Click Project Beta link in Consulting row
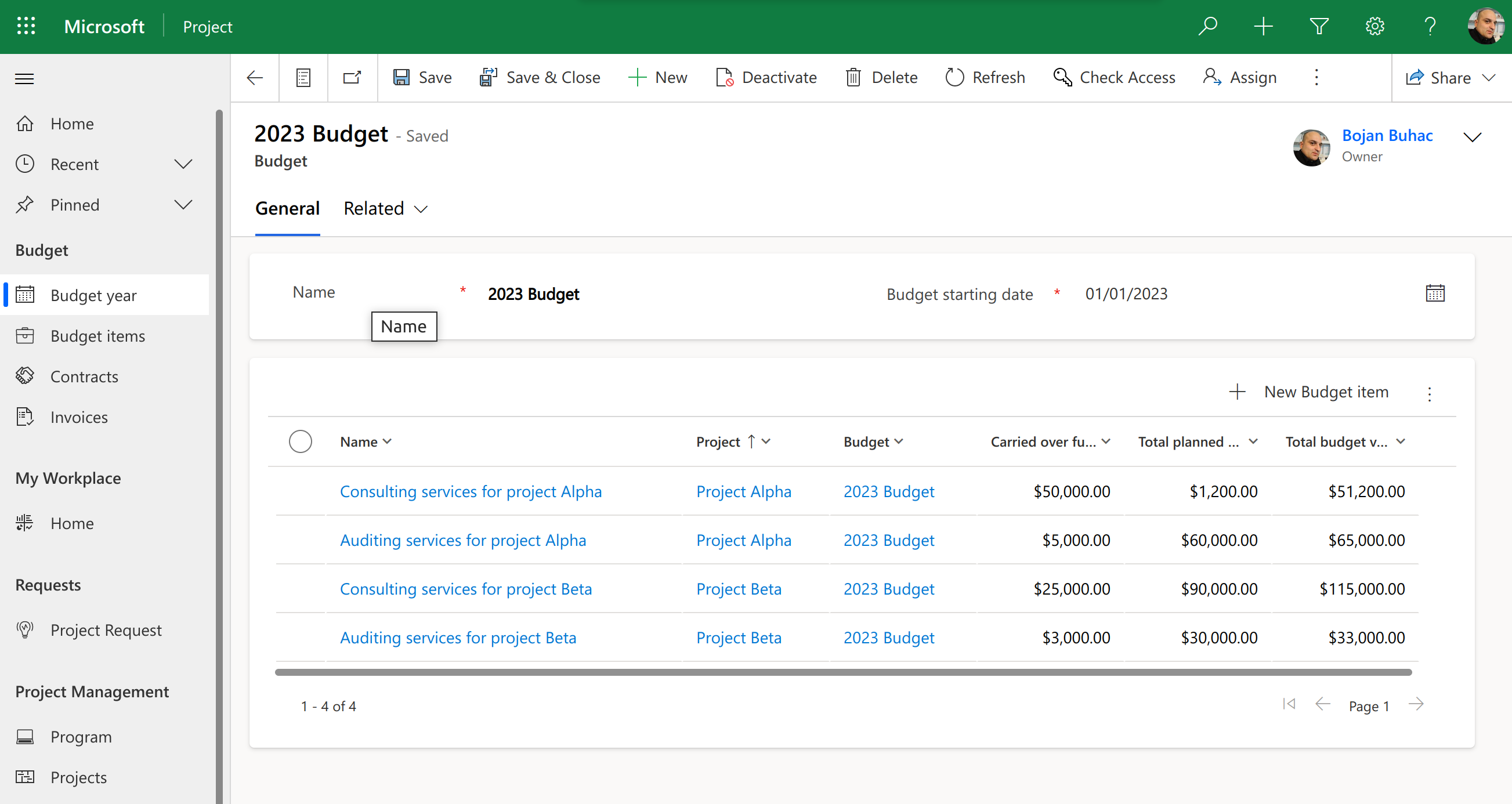 (x=739, y=589)
